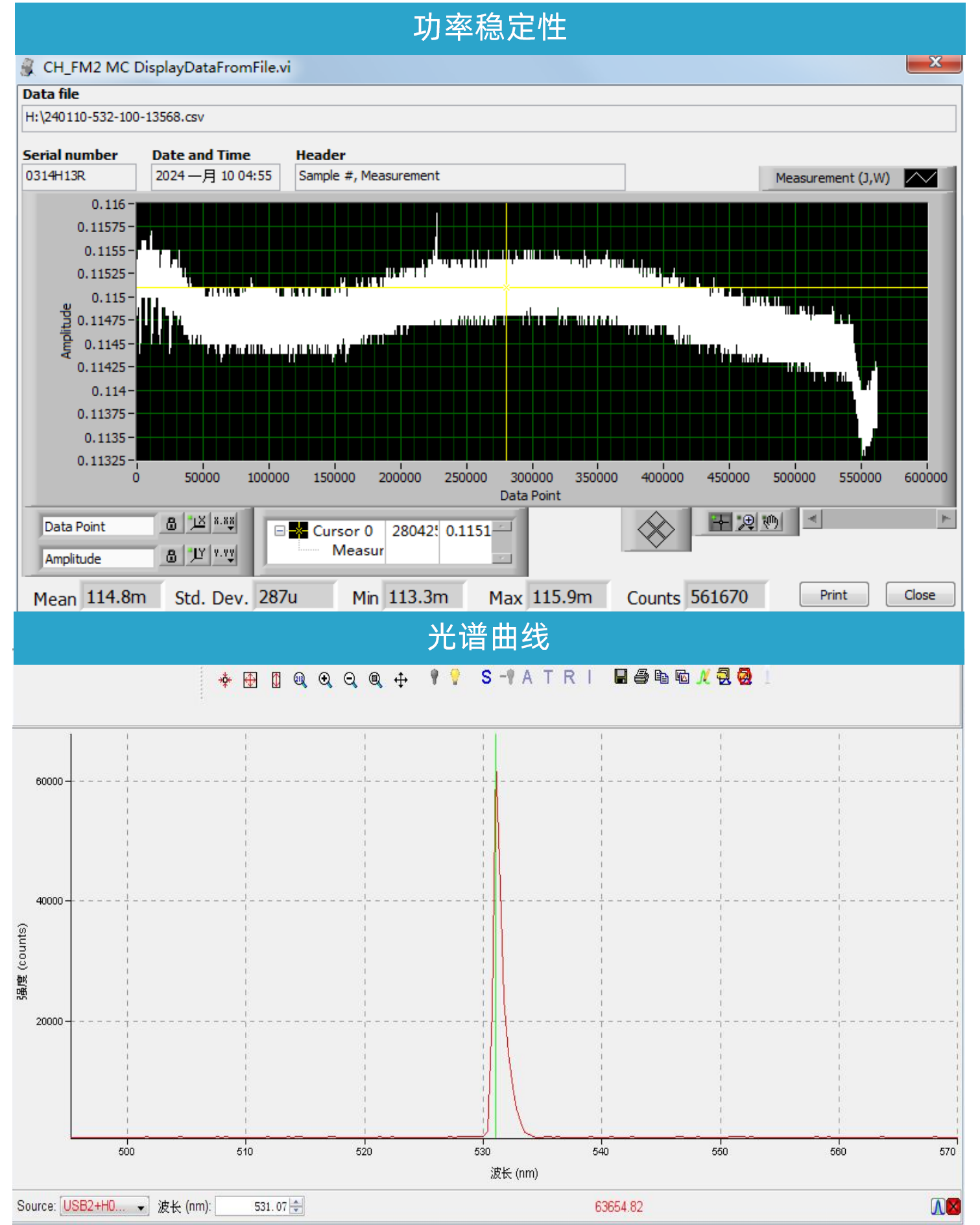
Task: Click the graph scrollbar left arrow
Action: coord(812,519)
